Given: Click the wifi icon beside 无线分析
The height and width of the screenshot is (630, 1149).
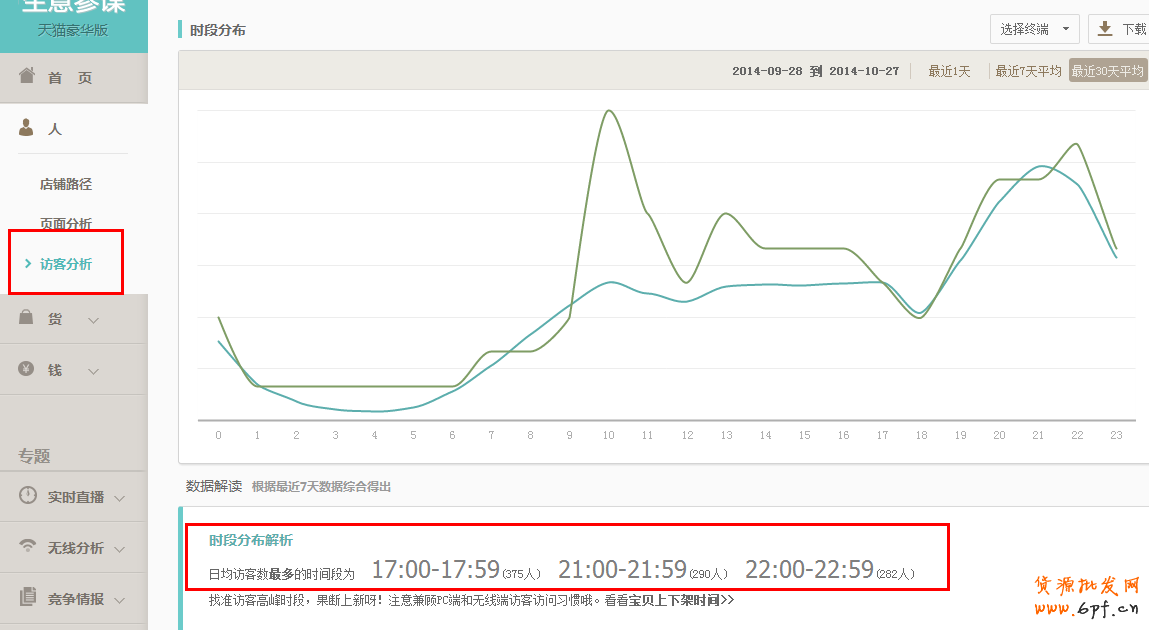Looking at the screenshot, I should pyautogui.click(x=27, y=547).
